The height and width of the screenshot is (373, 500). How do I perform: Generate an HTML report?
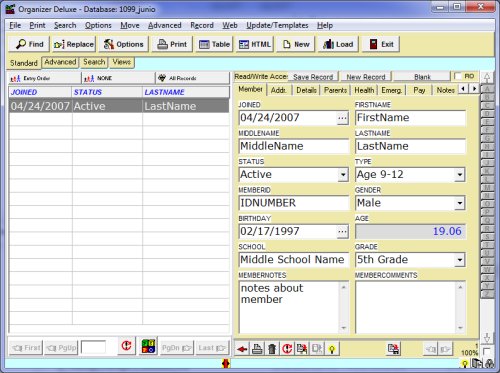(255, 44)
